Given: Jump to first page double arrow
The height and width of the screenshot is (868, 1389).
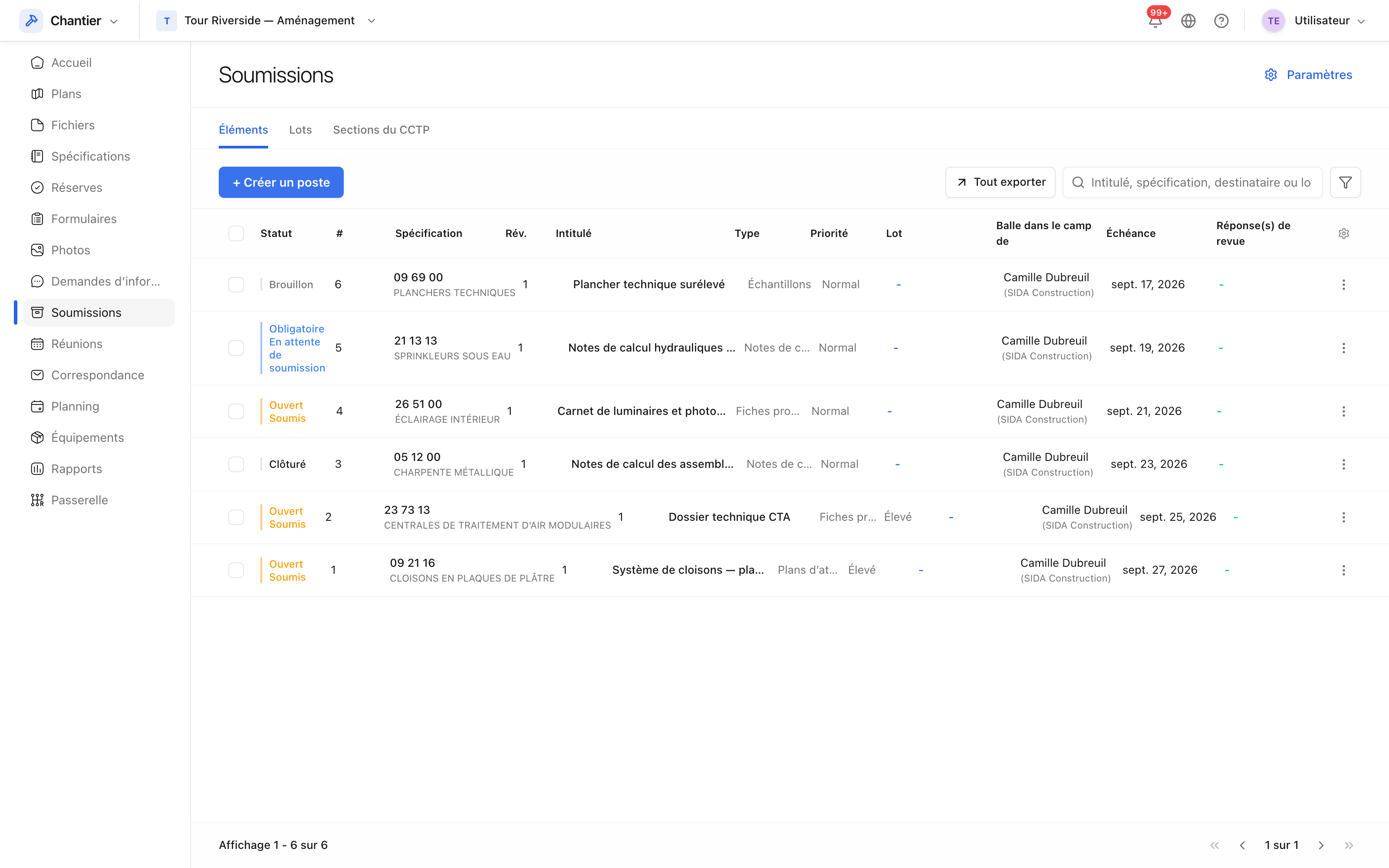Looking at the screenshot, I should [x=1215, y=845].
